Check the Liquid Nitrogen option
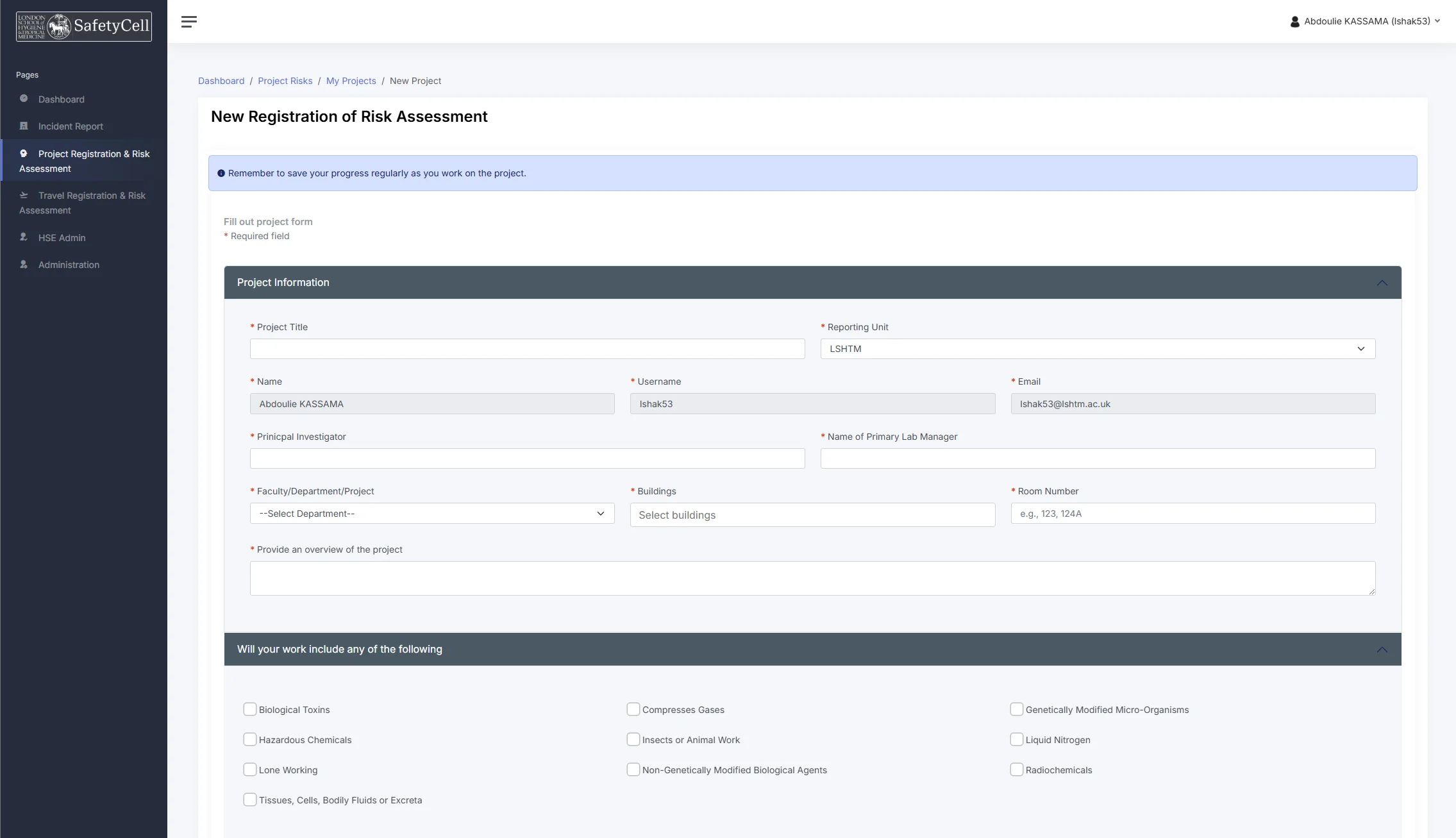 1016,739
